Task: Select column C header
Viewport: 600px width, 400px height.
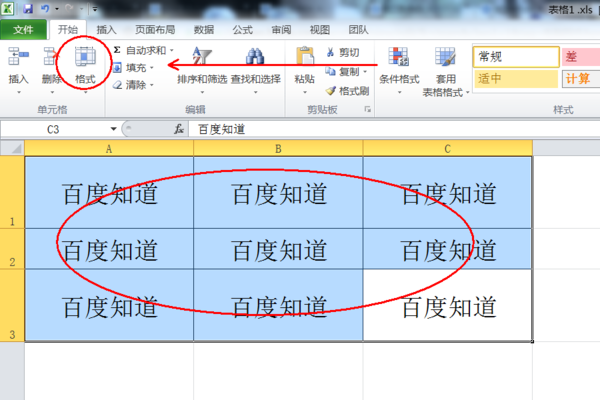Action: click(447, 148)
